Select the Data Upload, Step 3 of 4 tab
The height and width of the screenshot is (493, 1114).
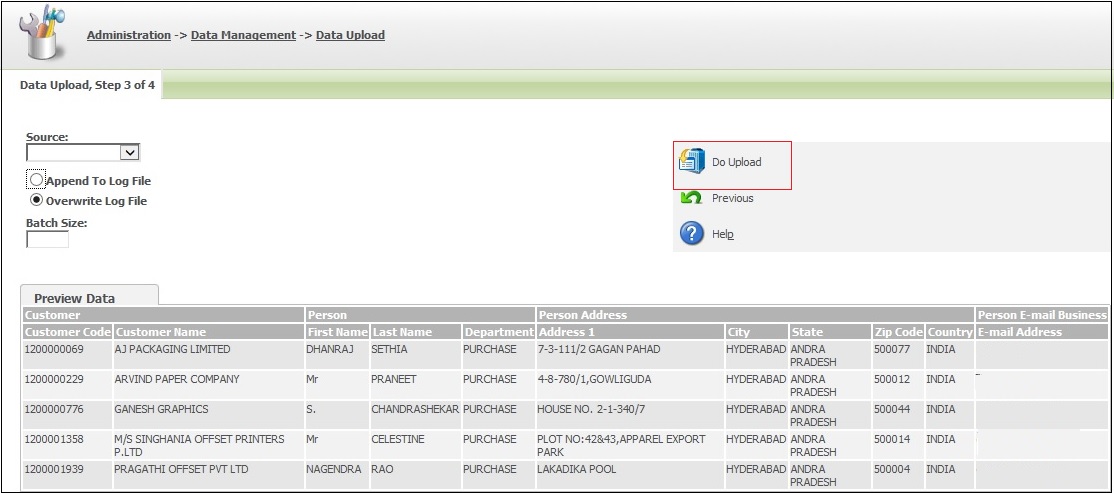tap(87, 85)
